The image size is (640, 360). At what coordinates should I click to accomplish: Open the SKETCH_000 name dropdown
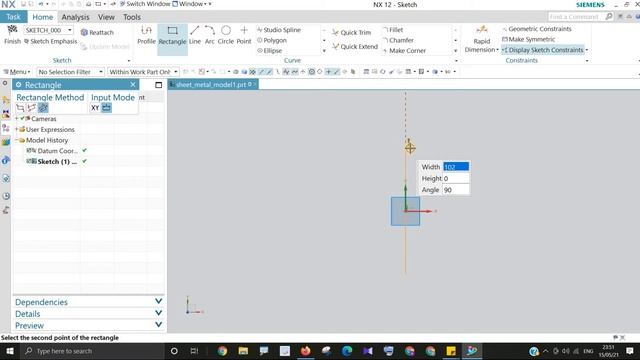pos(70,30)
